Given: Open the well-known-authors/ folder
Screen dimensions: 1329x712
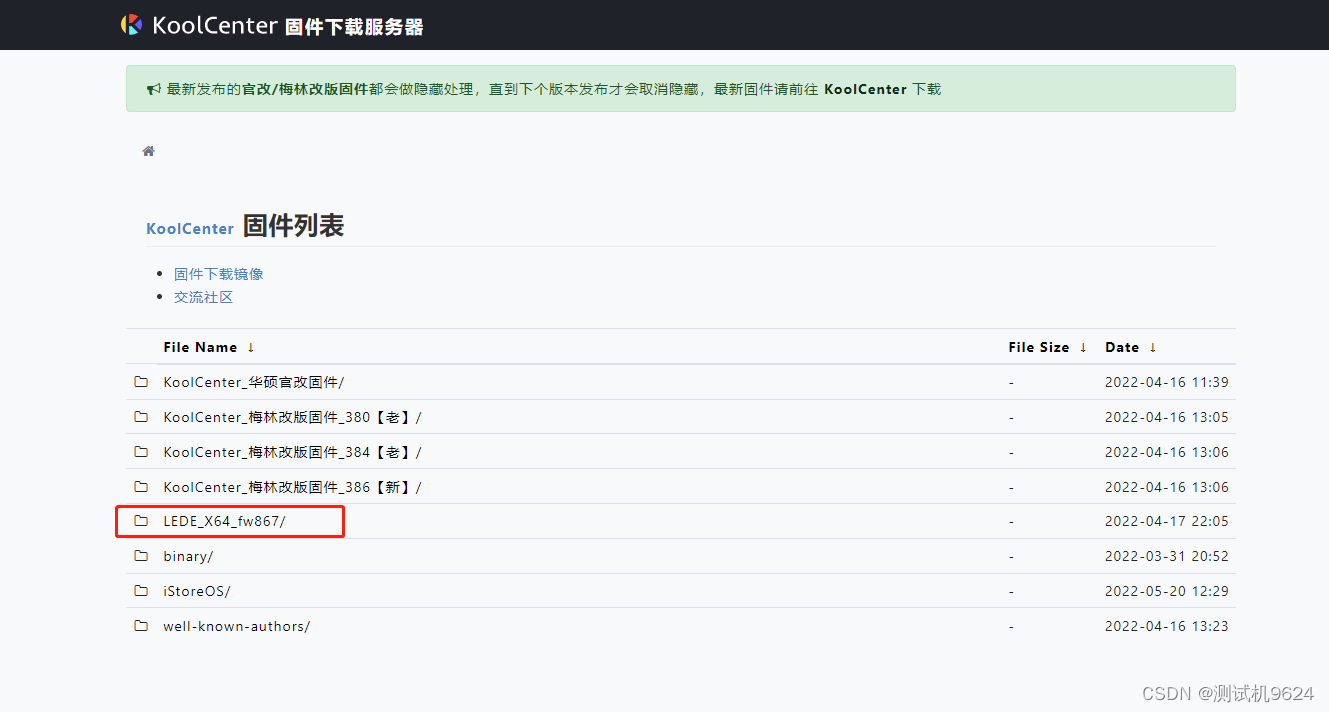Looking at the screenshot, I should [237, 626].
